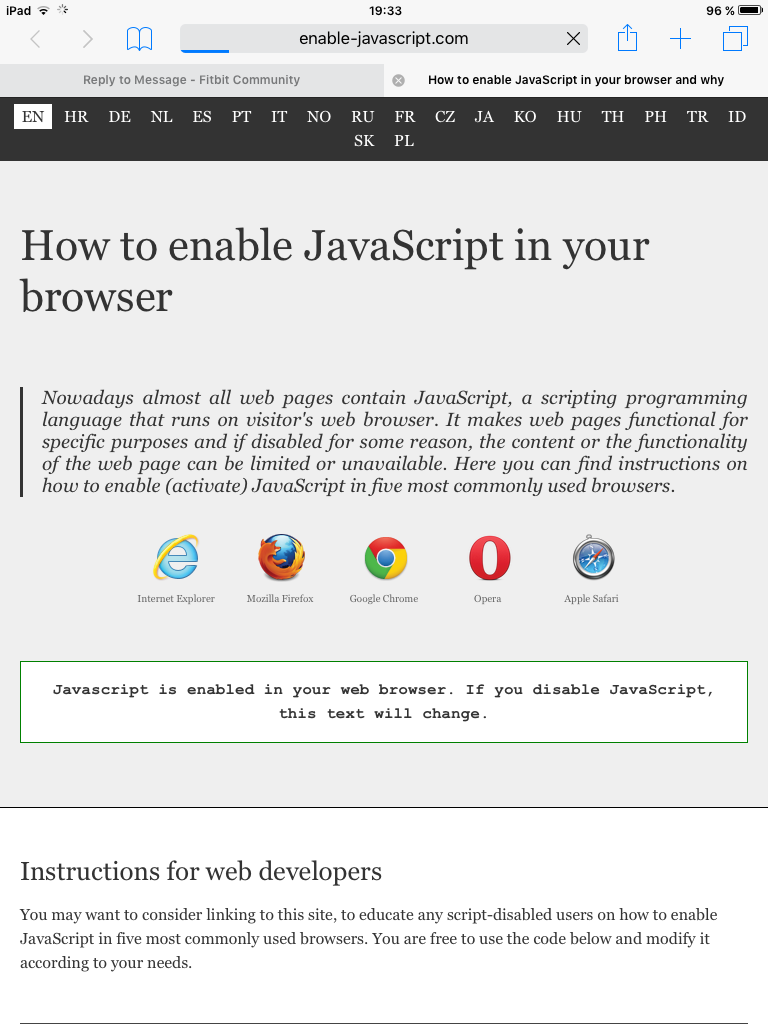Select the Internet Explorer icon
This screenshot has height=1024, width=768.
click(x=176, y=558)
